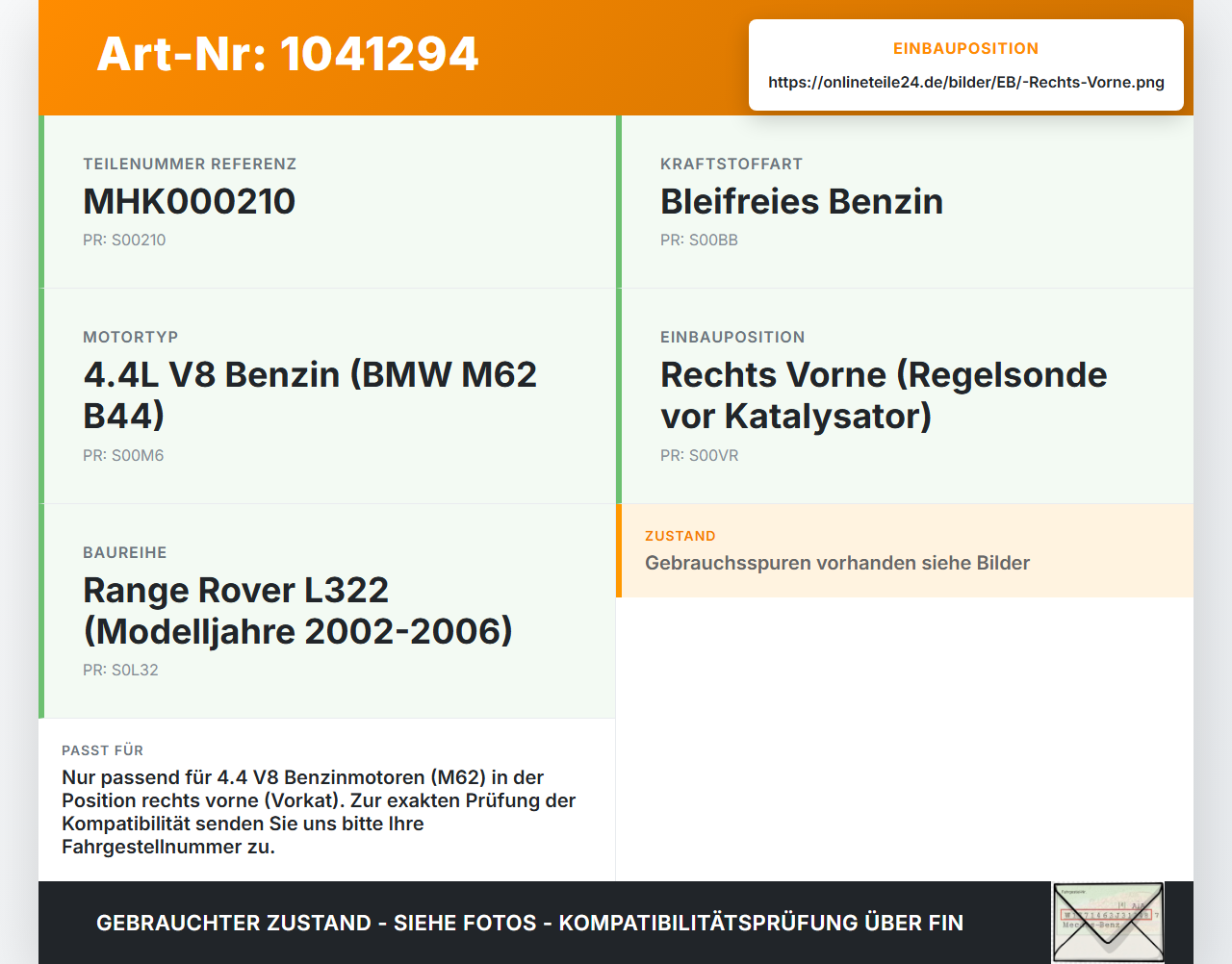Image resolution: width=1232 pixels, height=964 pixels.
Task: Select Rechts Vorne (Regelsonde vor Katalysator)
Action: pos(884,394)
